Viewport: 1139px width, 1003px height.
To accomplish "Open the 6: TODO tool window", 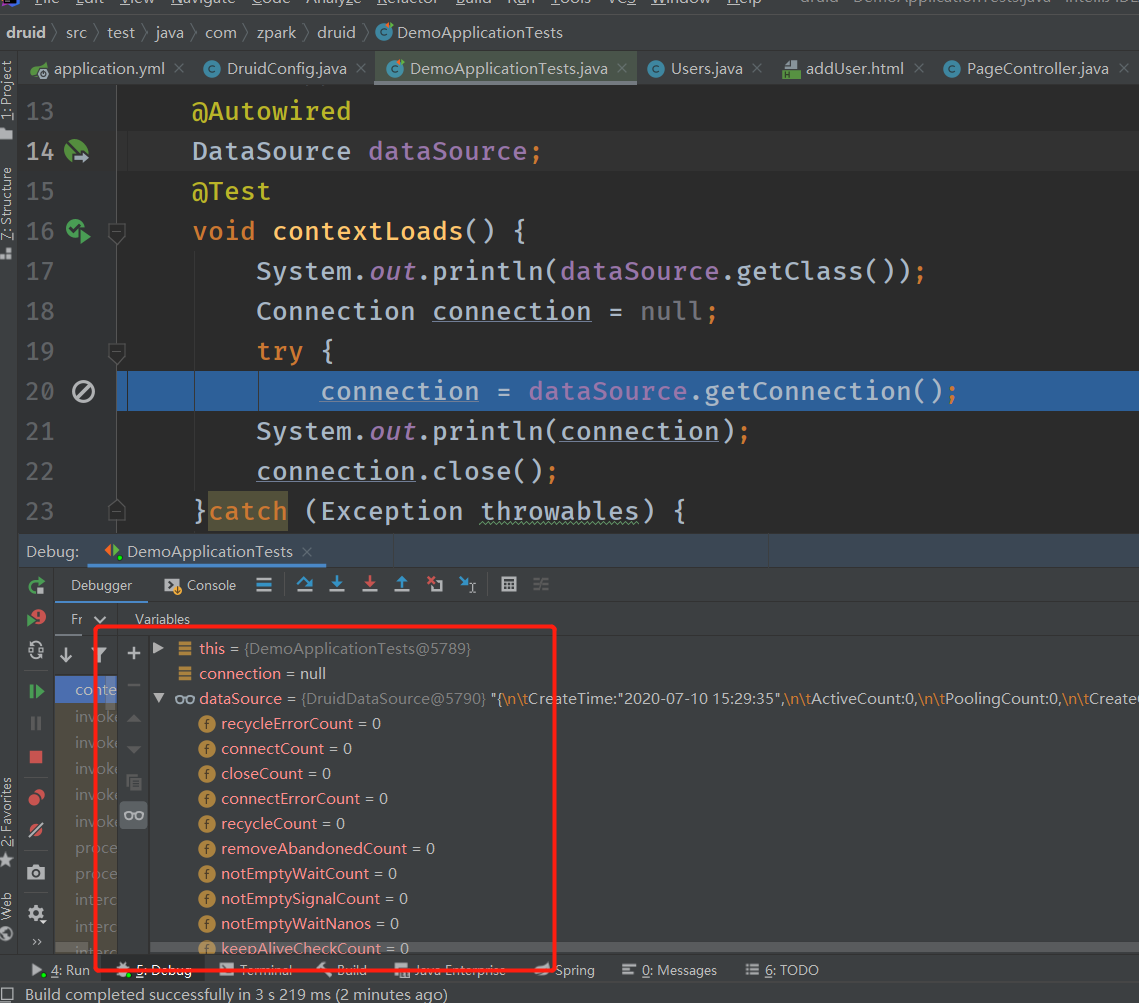I will click(x=782, y=970).
